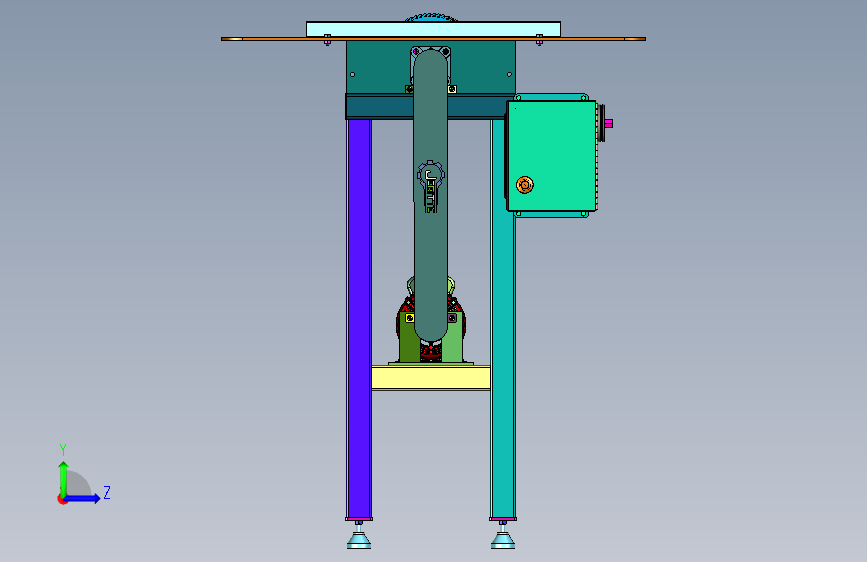Click the Y axis label text

point(63,449)
